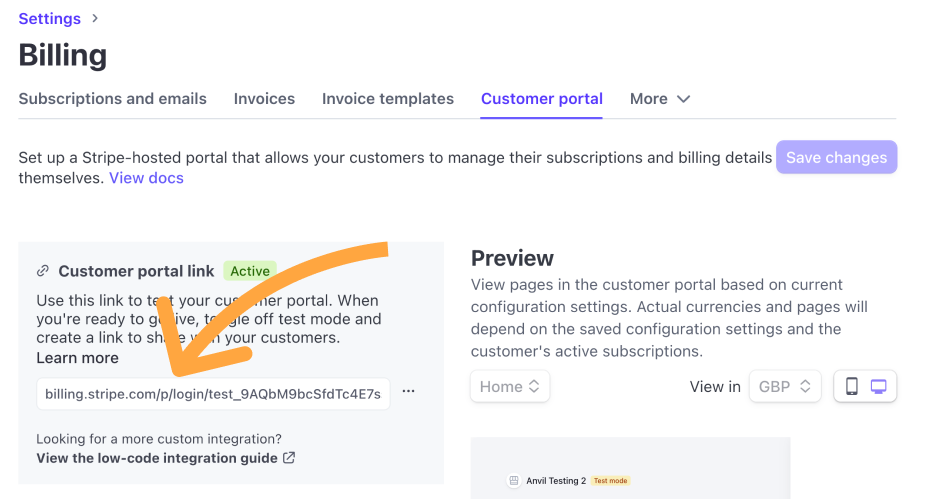Switch to Subscriptions and emails tab
The width and height of the screenshot is (931, 499).
[112, 99]
